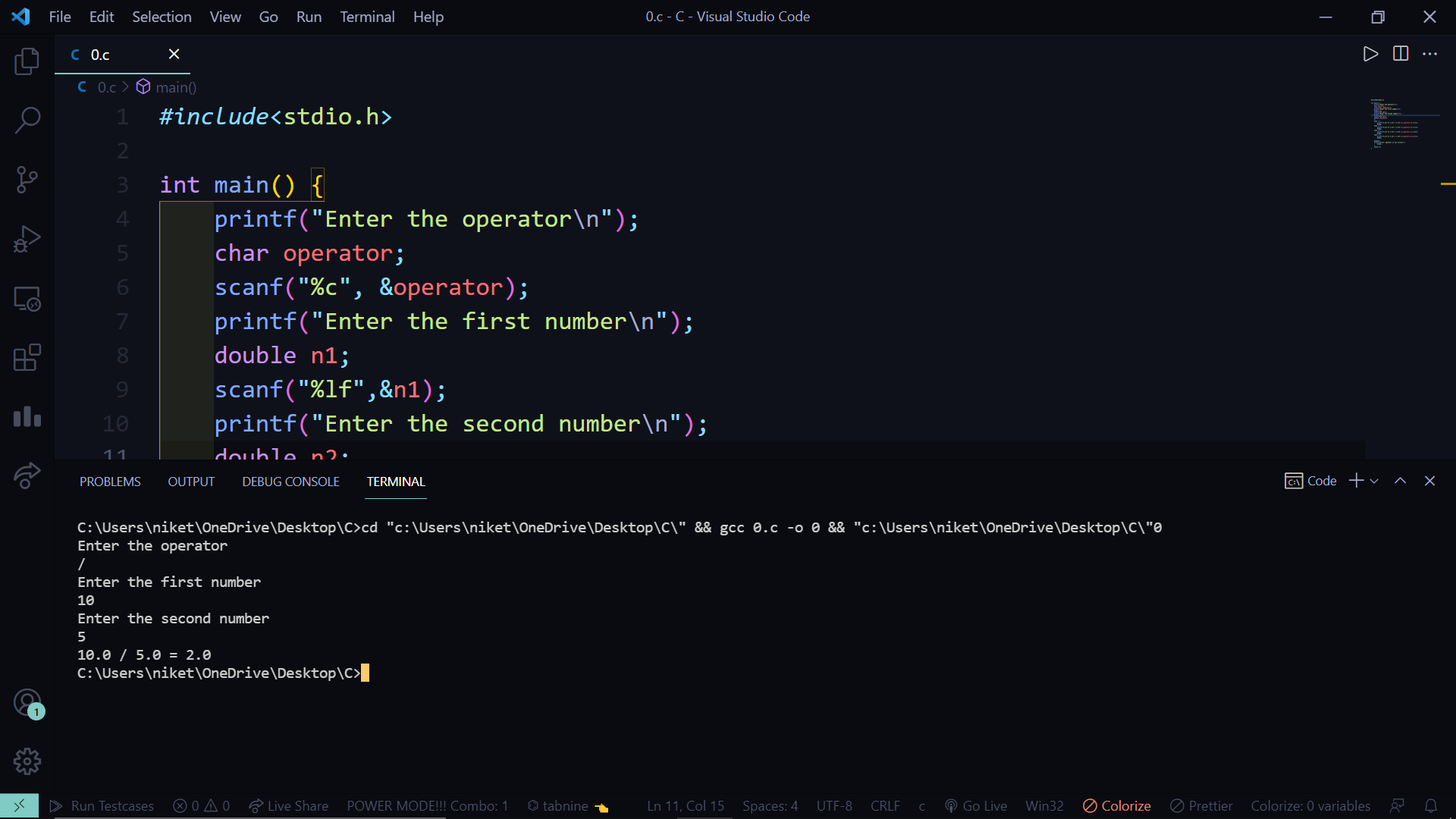The width and height of the screenshot is (1456, 819).
Task: Toggle Prettier formatter in status bar
Action: [1201, 805]
